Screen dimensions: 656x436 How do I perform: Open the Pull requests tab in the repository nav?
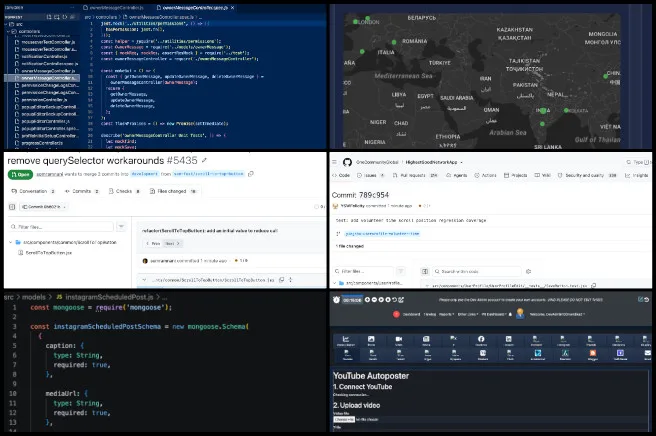[x=415, y=175]
